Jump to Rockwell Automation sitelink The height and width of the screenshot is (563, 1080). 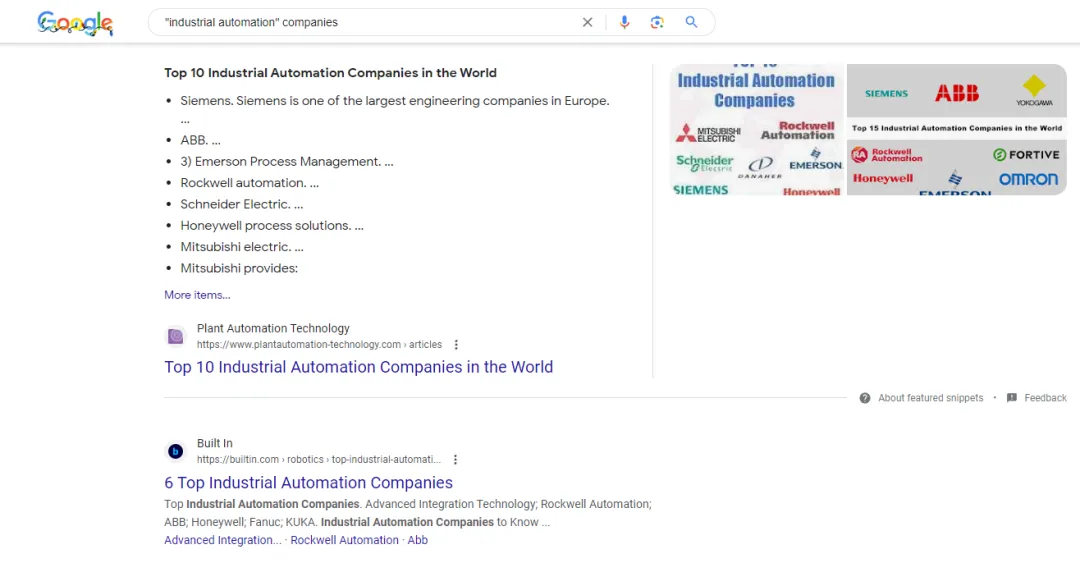point(344,540)
